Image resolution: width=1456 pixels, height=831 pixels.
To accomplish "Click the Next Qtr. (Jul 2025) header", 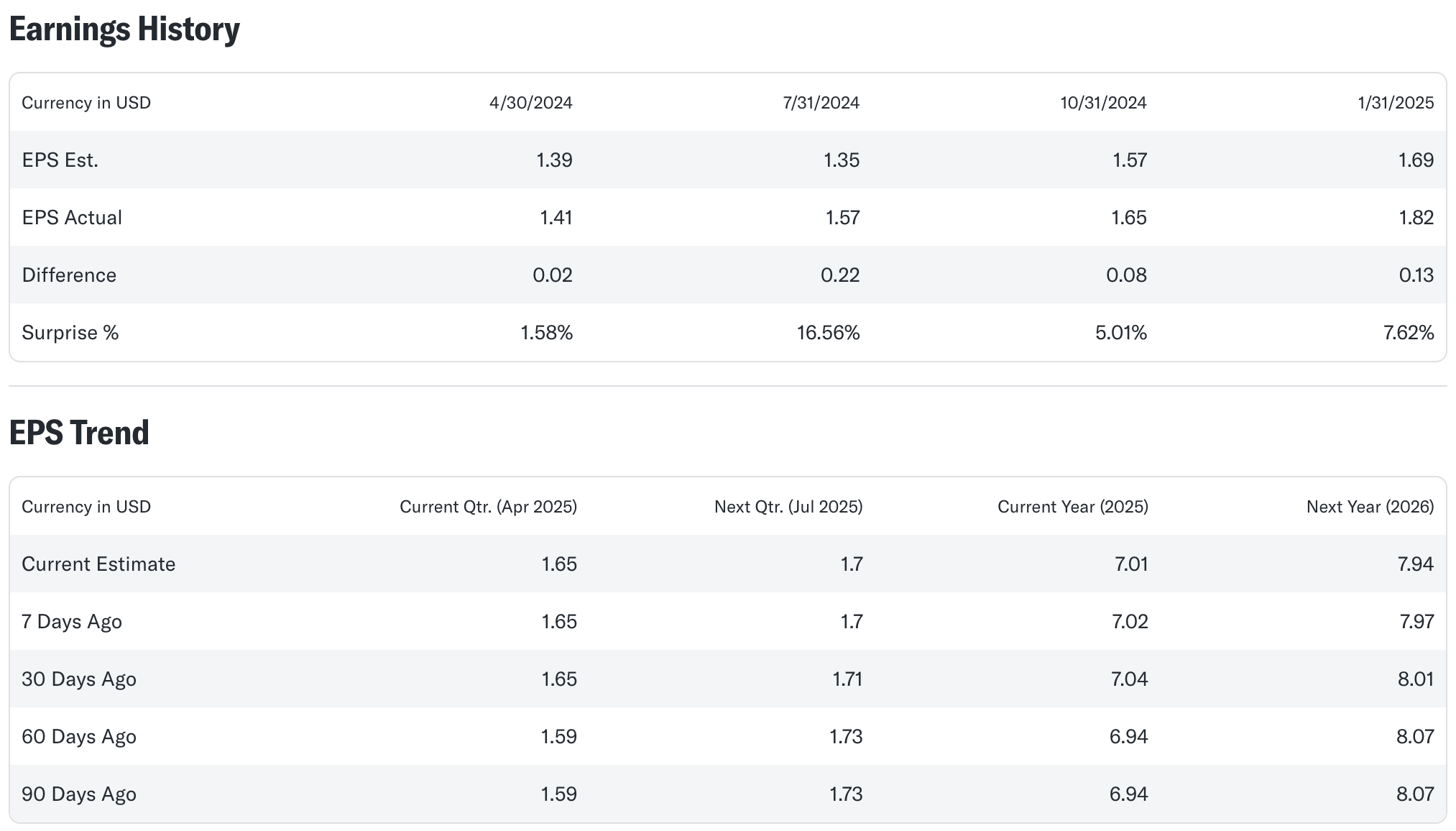I will (788, 507).
